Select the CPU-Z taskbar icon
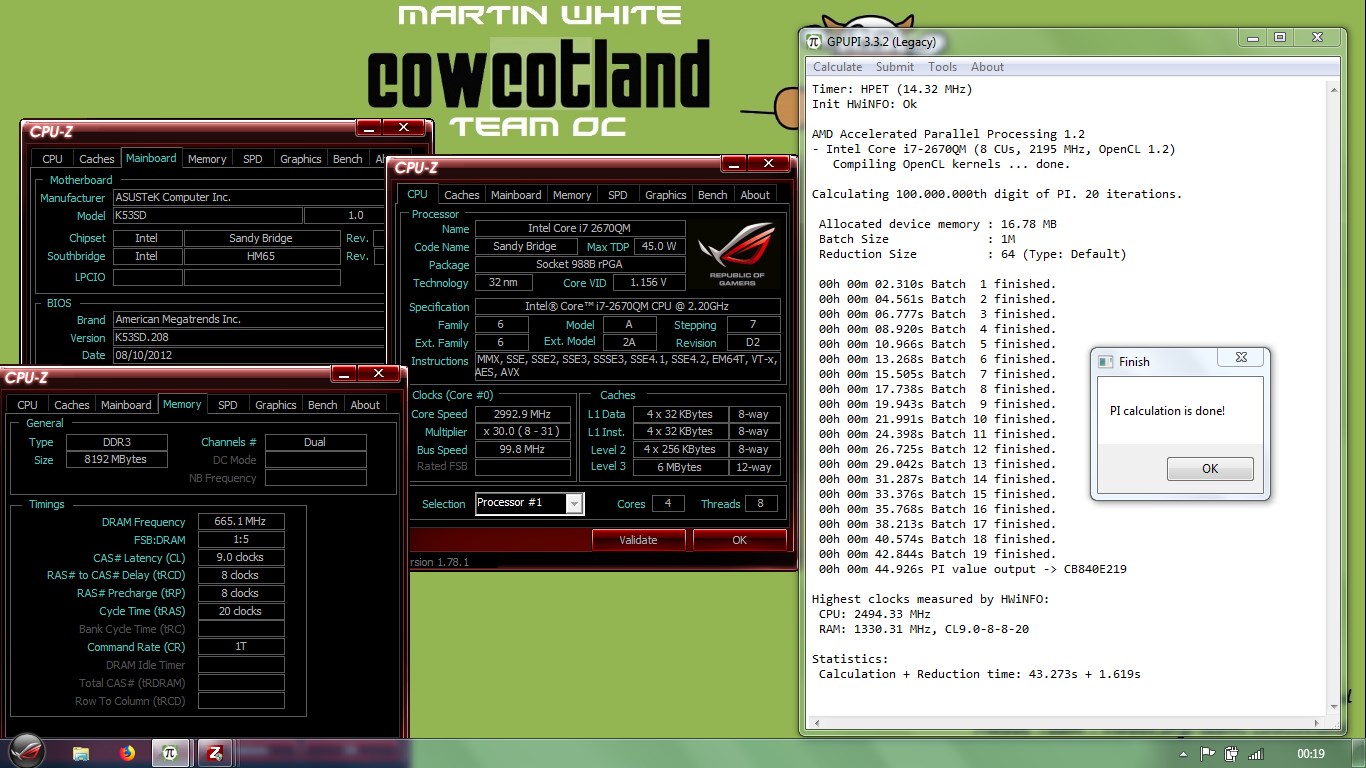 pos(214,753)
